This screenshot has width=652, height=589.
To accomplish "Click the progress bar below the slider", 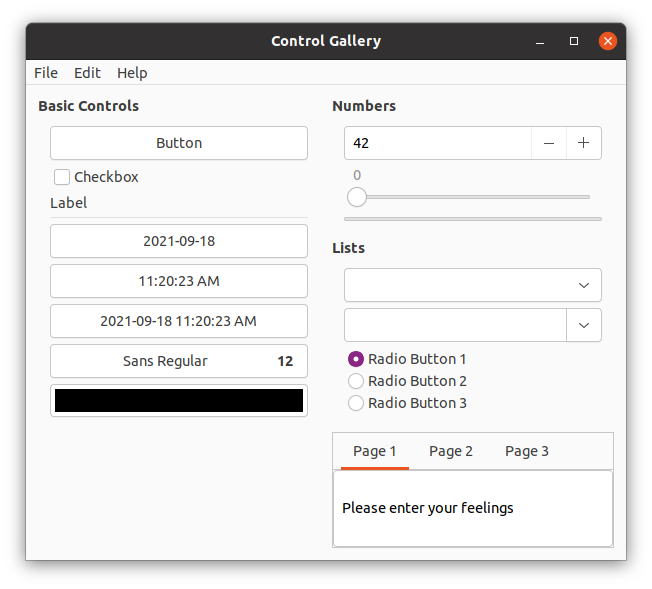I will pos(473,219).
